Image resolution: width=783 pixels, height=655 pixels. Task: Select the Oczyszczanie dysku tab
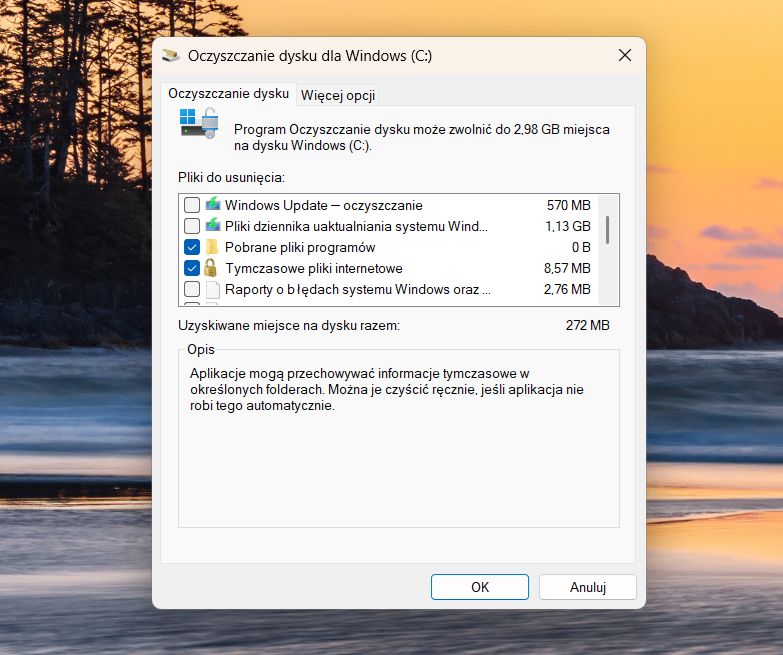click(229, 94)
